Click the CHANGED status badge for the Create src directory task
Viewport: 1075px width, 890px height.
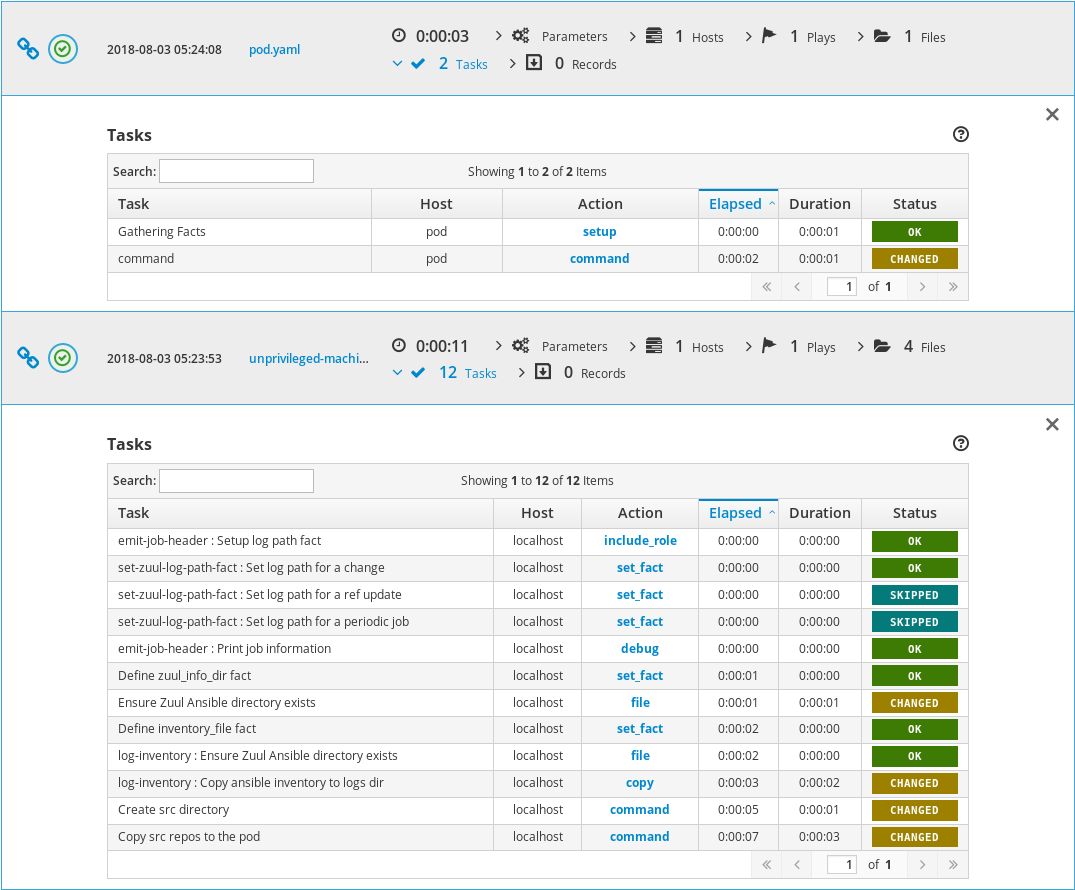914,810
